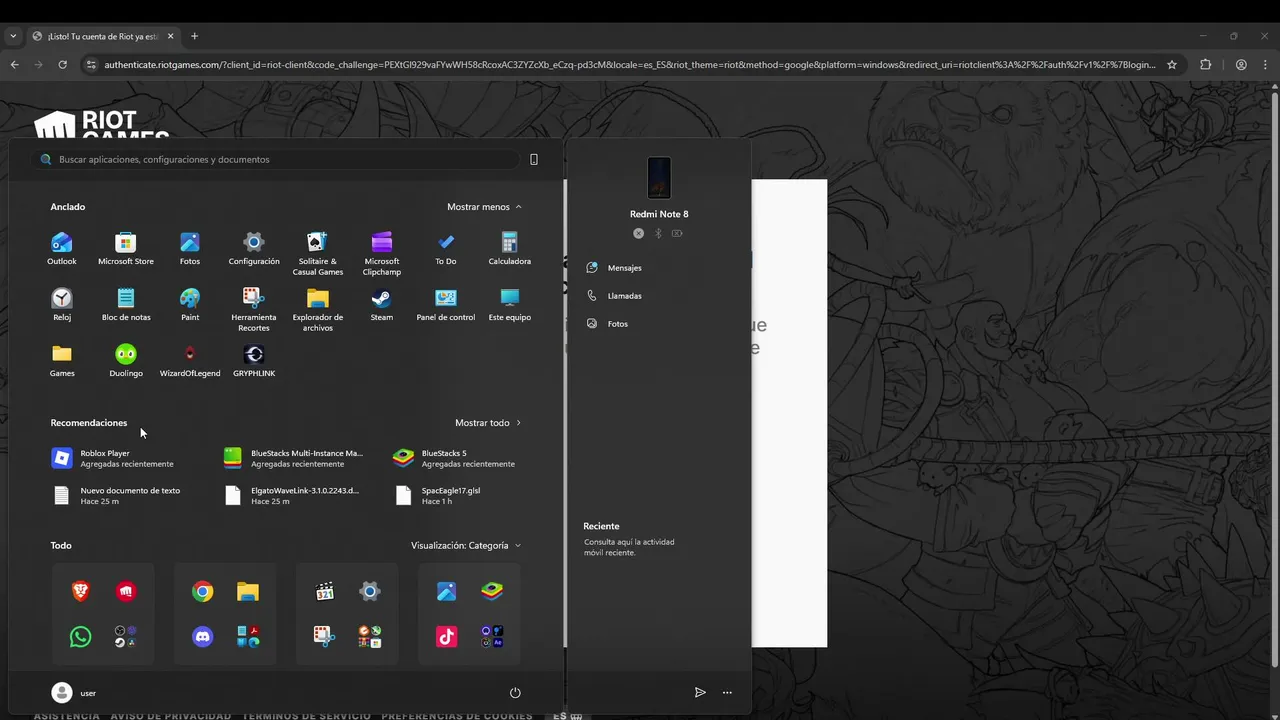
Task: Launch WizardOfLegend game
Action: point(190,361)
